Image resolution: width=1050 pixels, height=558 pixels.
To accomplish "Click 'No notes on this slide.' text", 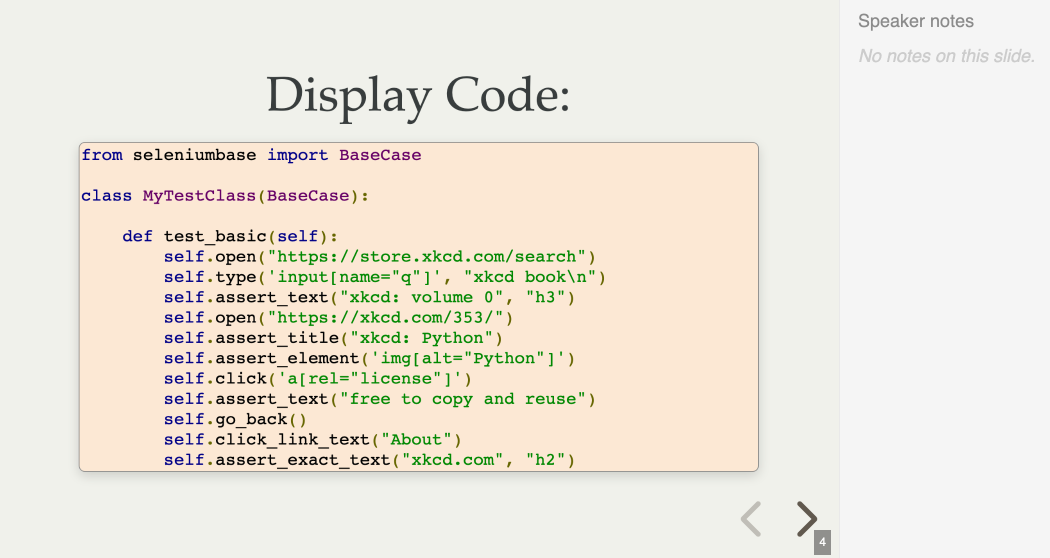I will tap(946, 56).
